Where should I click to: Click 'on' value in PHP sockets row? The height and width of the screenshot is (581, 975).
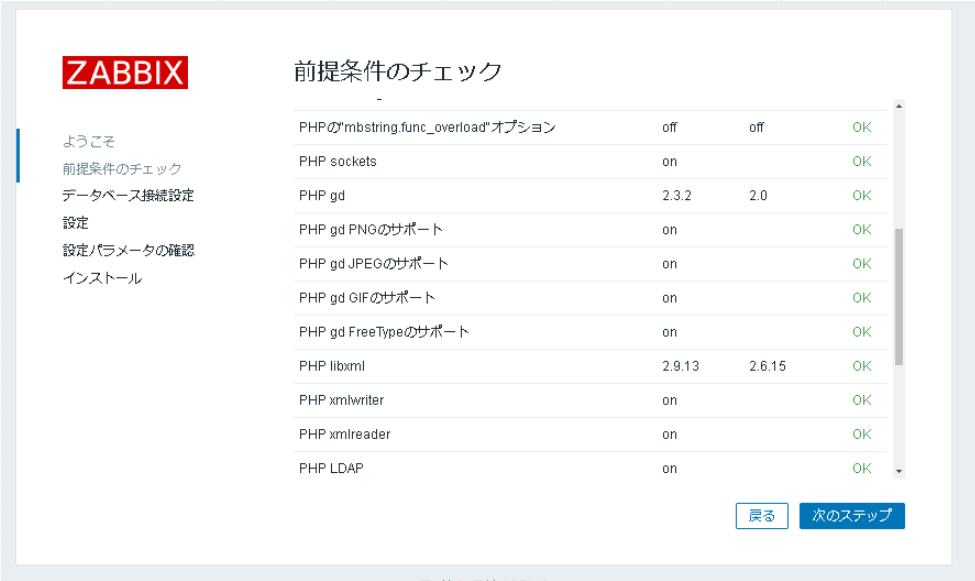(x=670, y=162)
